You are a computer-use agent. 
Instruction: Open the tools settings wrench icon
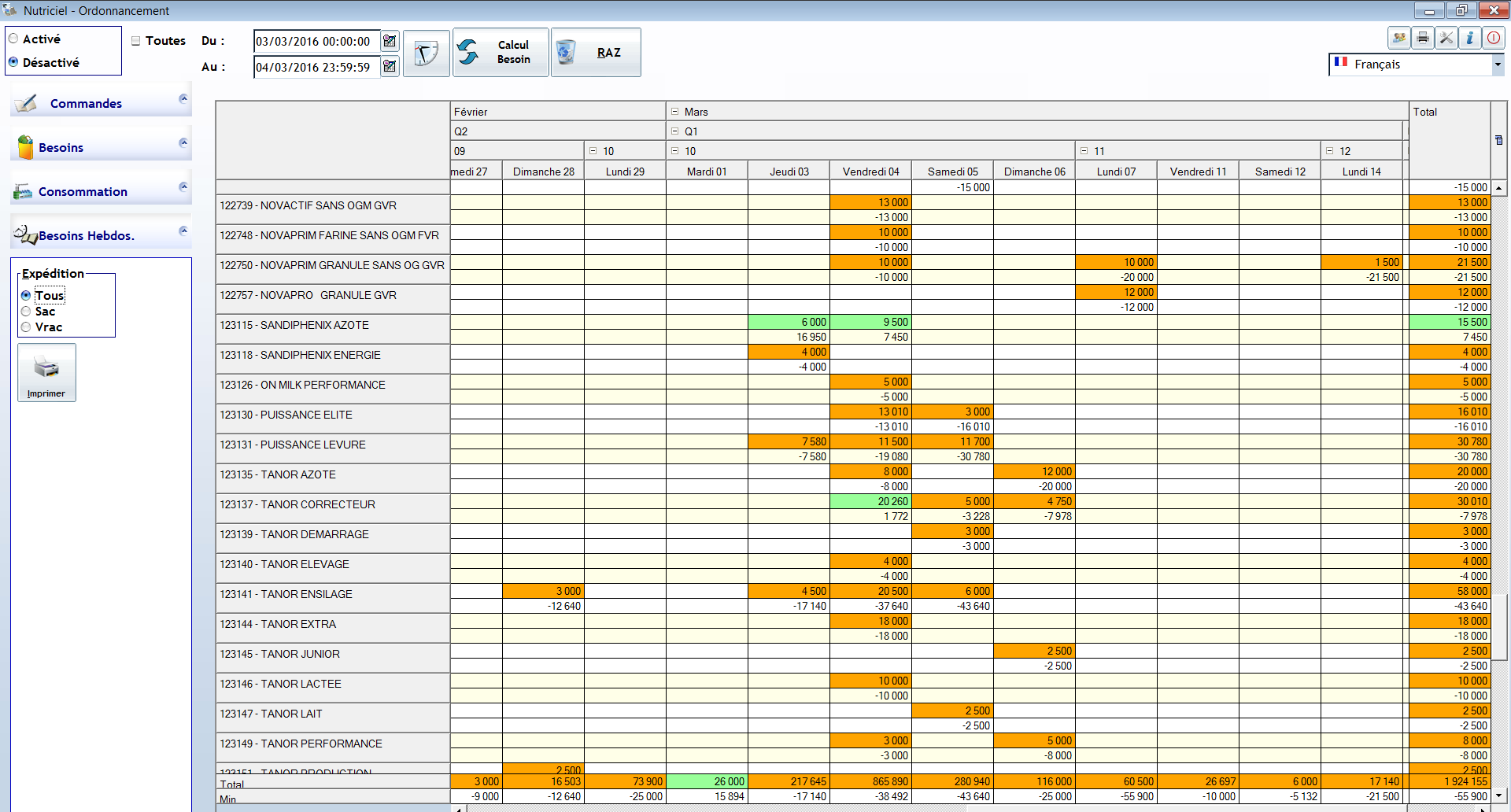(1446, 38)
